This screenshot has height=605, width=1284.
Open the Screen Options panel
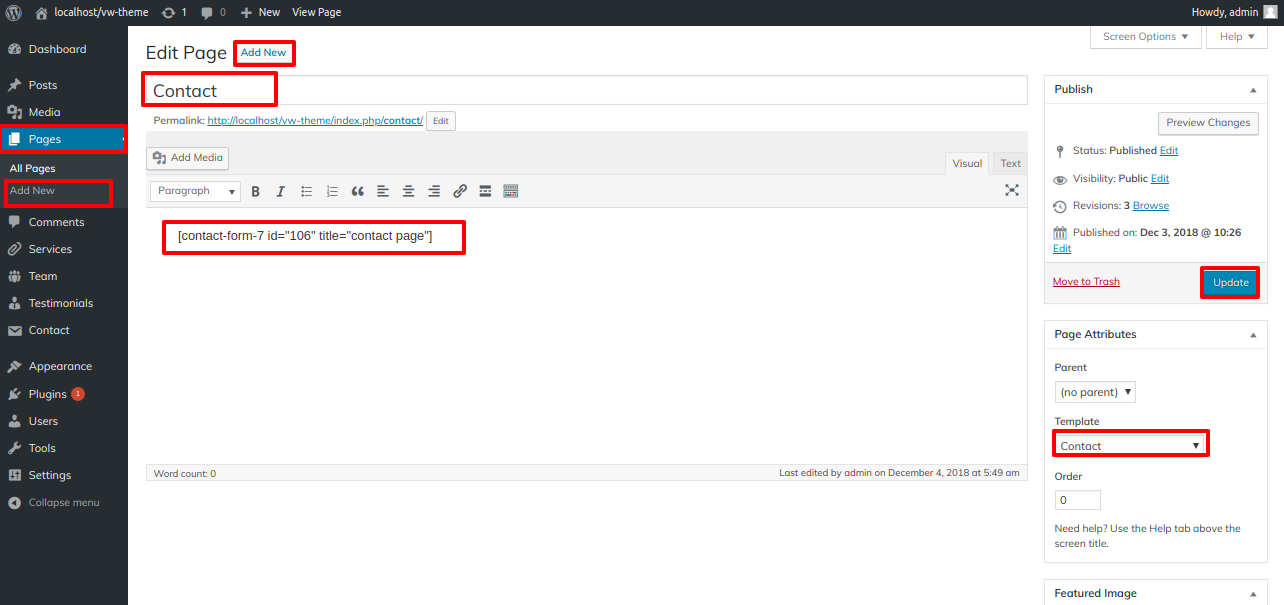[x=1145, y=37]
